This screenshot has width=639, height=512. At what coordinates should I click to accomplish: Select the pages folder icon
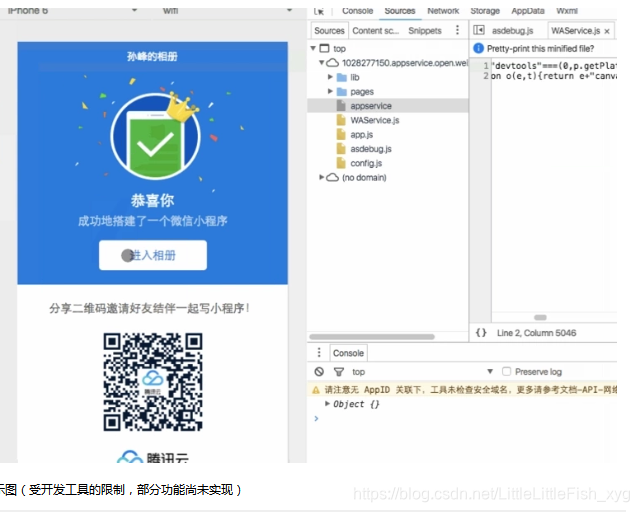point(342,92)
